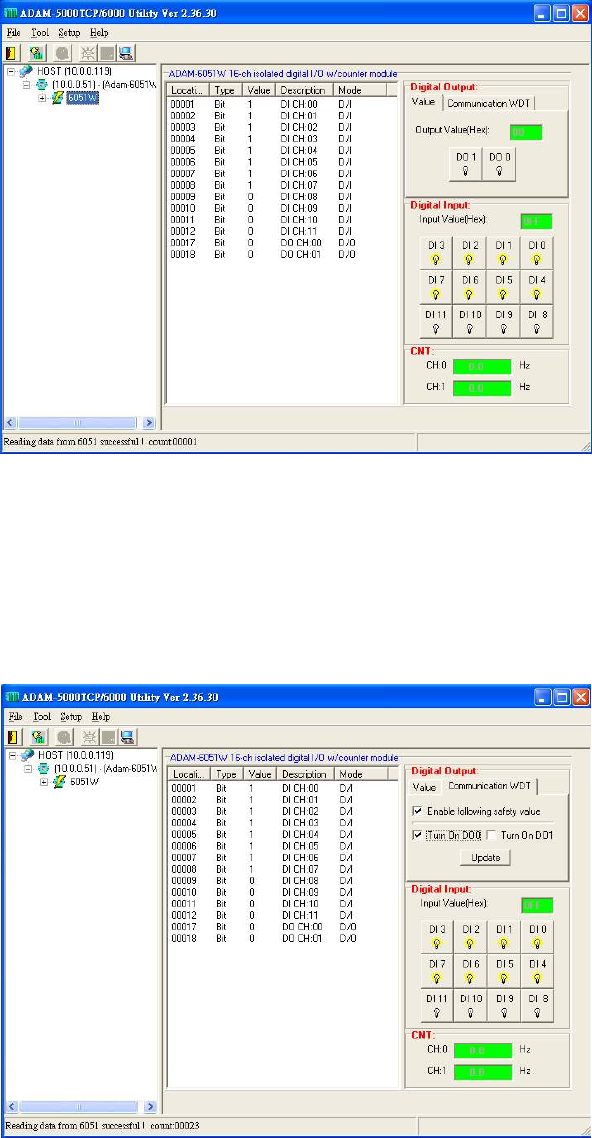Switch to Value tab in count:00023 window
Viewport: 592px width, 1138px height.
(x=424, y=787)
